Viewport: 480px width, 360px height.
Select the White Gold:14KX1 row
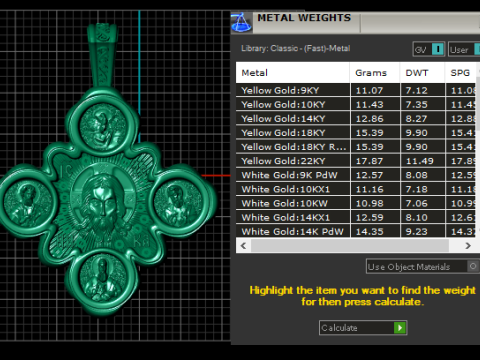tap(356, 217)
